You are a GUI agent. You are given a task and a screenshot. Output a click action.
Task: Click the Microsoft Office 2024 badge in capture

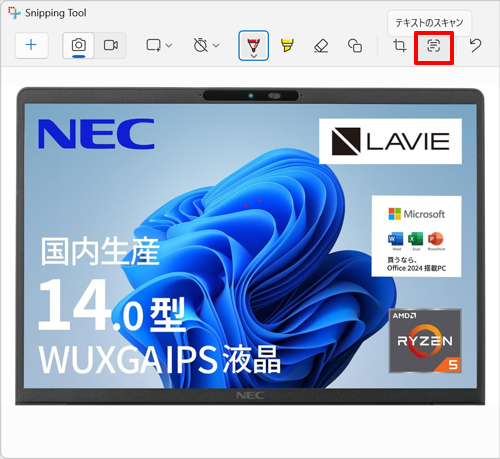tap(417, 236)
